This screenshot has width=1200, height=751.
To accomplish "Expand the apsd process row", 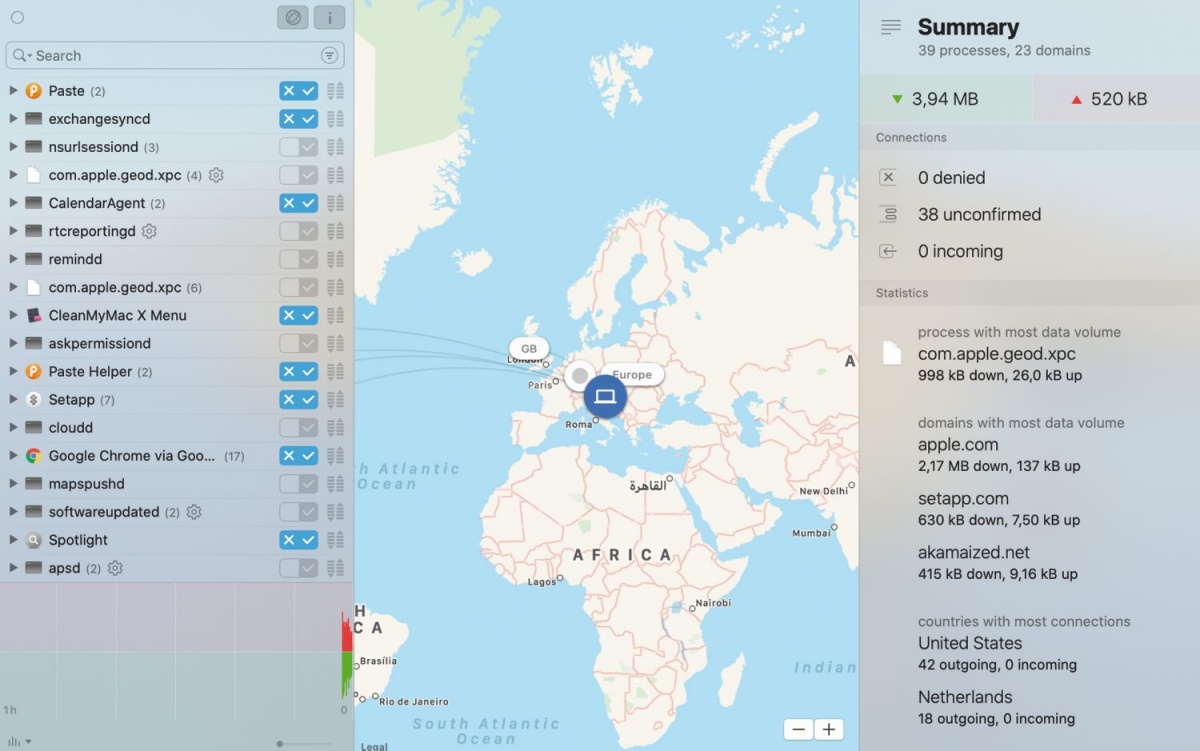I will (13, 568).
